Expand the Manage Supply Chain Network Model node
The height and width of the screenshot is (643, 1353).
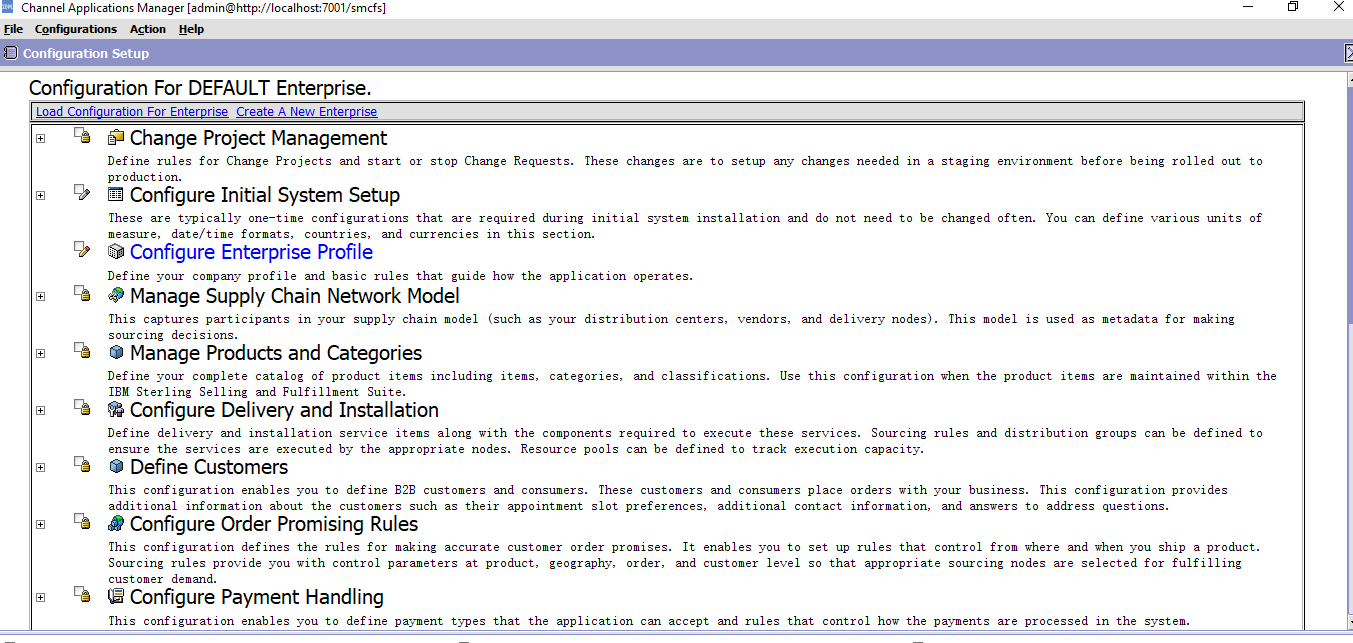tap(40, 295)
